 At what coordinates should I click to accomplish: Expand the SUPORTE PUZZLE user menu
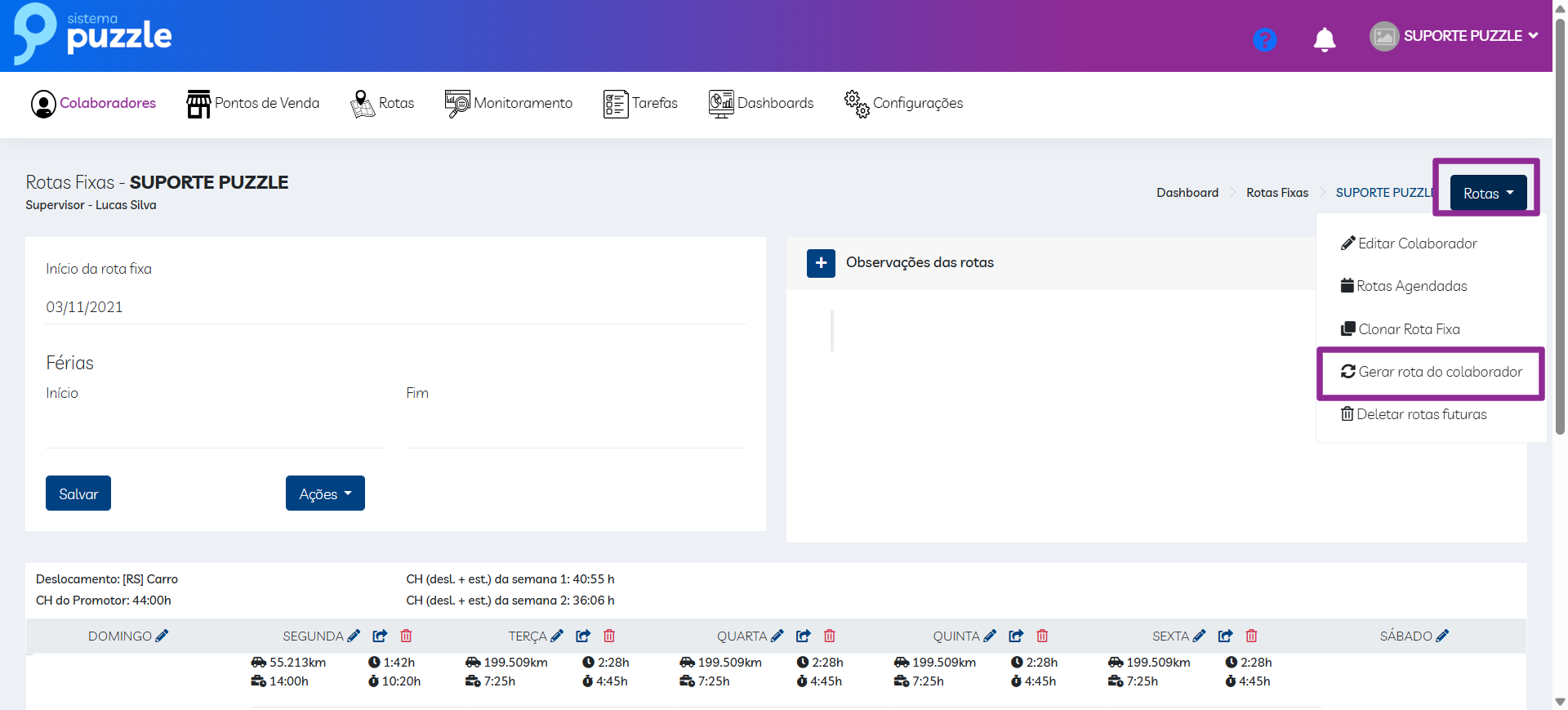point(1454,36)
